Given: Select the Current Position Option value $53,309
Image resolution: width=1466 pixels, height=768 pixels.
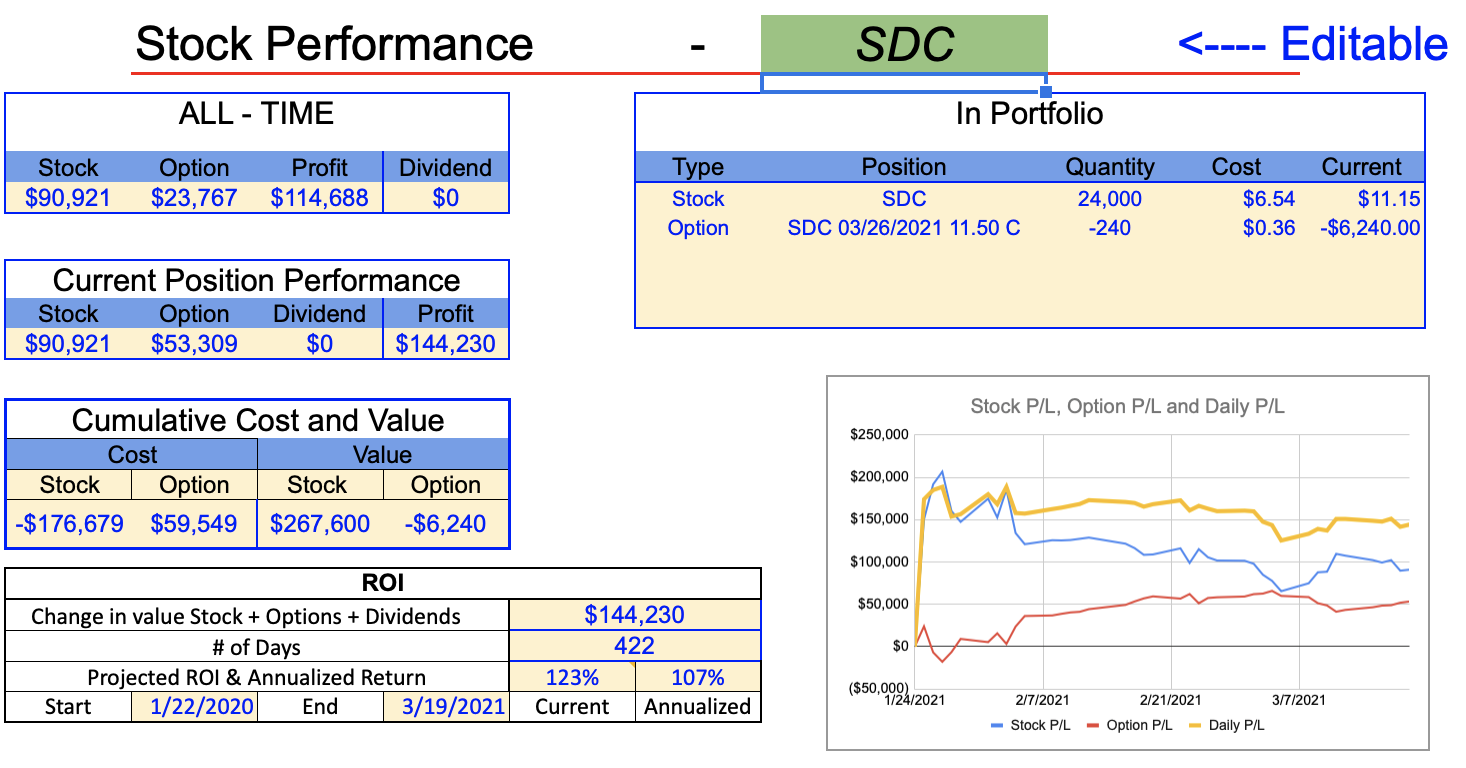Looking at the screenshot, I should click(194, 344).
